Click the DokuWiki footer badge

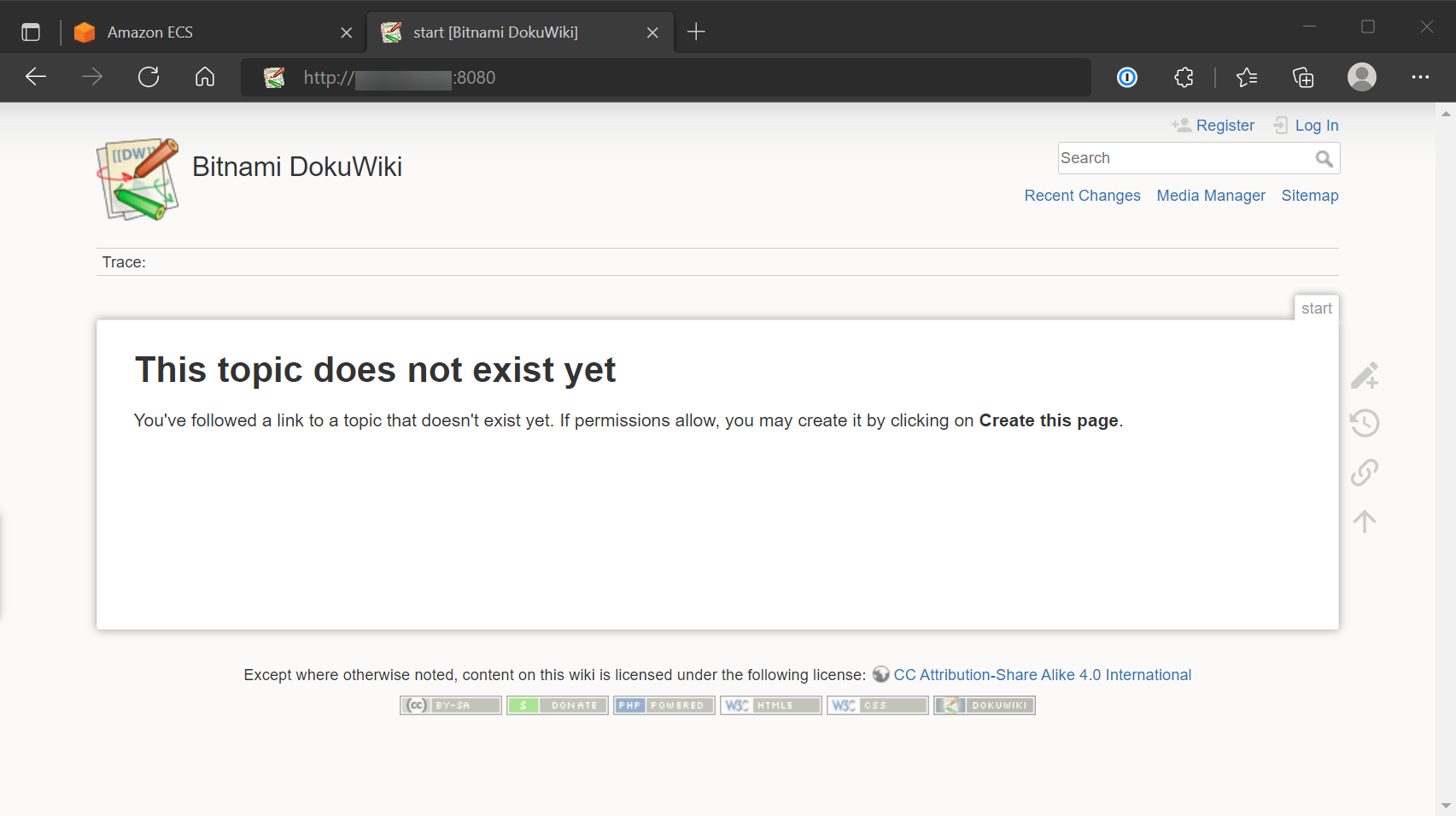click(x=985, y=705)
